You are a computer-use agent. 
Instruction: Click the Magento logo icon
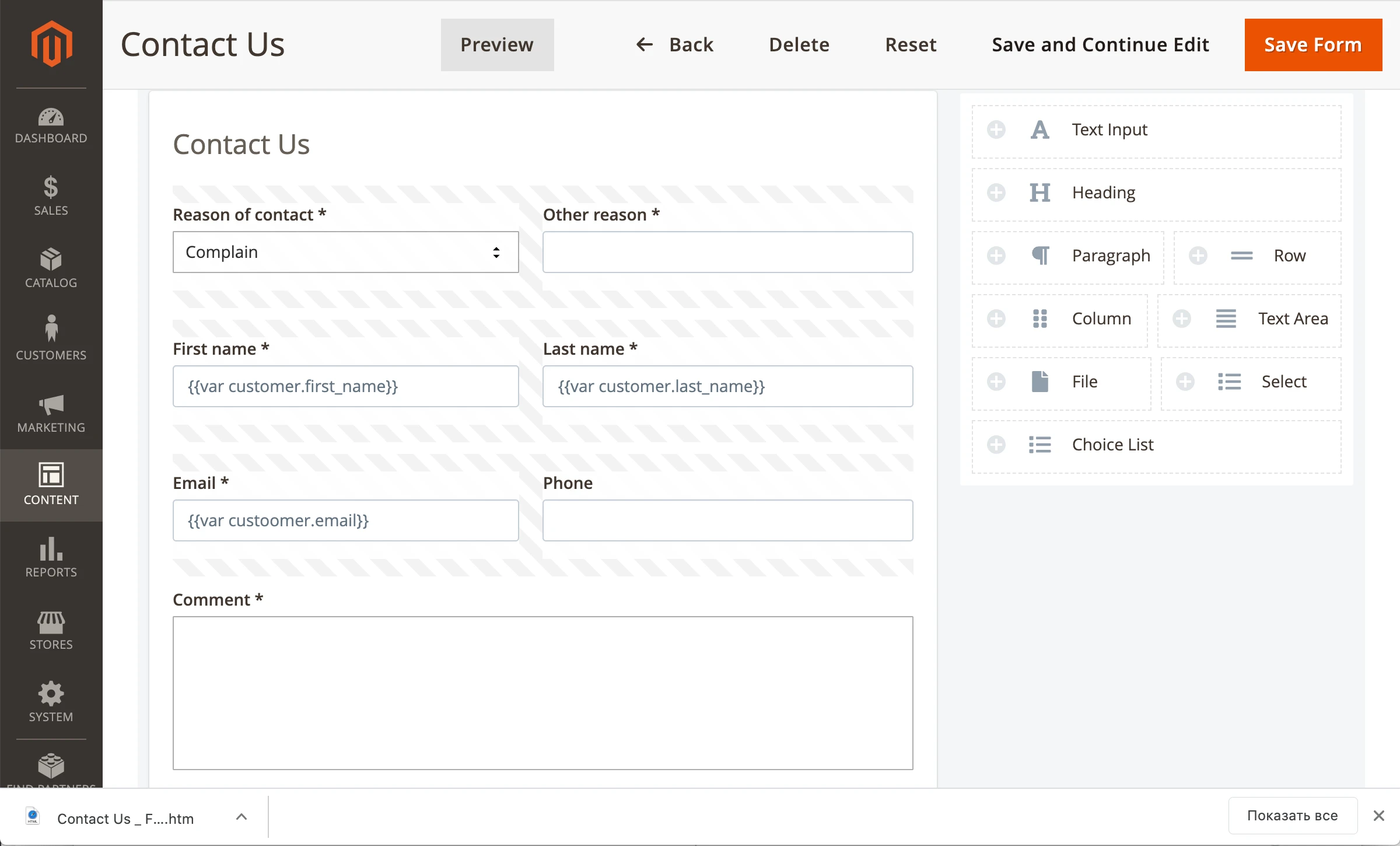point(51,44)
